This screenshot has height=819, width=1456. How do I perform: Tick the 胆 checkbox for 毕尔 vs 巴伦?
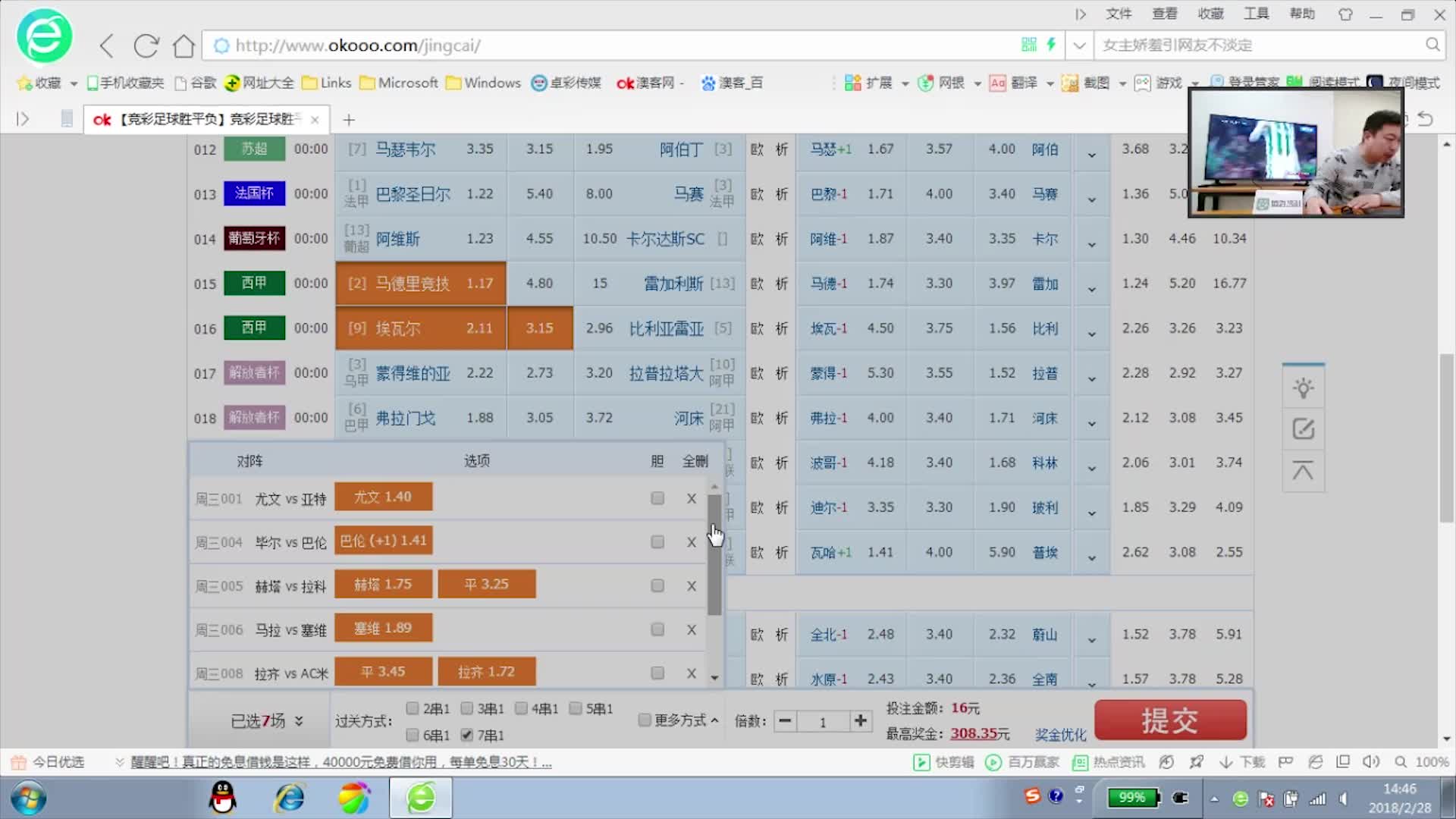pyautogui.click(x=657, y=542)
